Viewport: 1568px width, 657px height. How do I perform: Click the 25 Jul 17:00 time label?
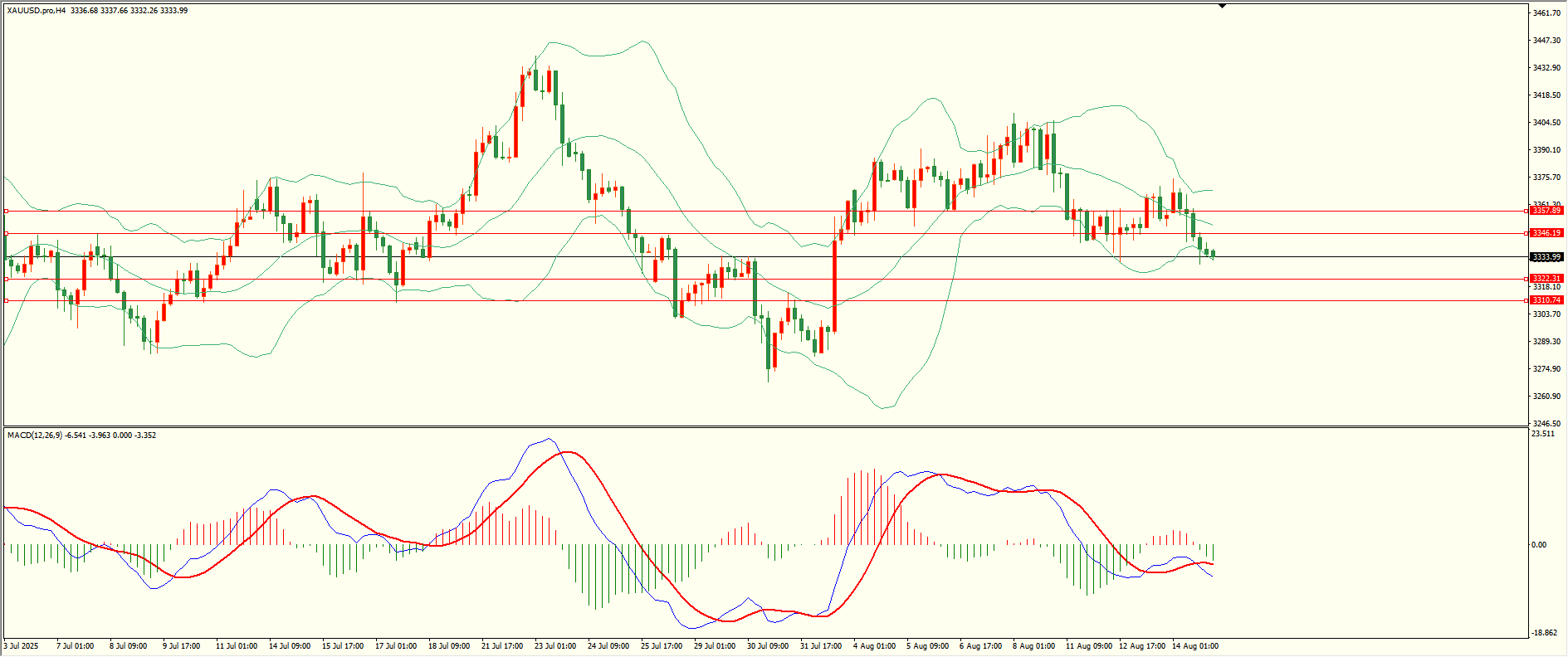pos(662,646)
